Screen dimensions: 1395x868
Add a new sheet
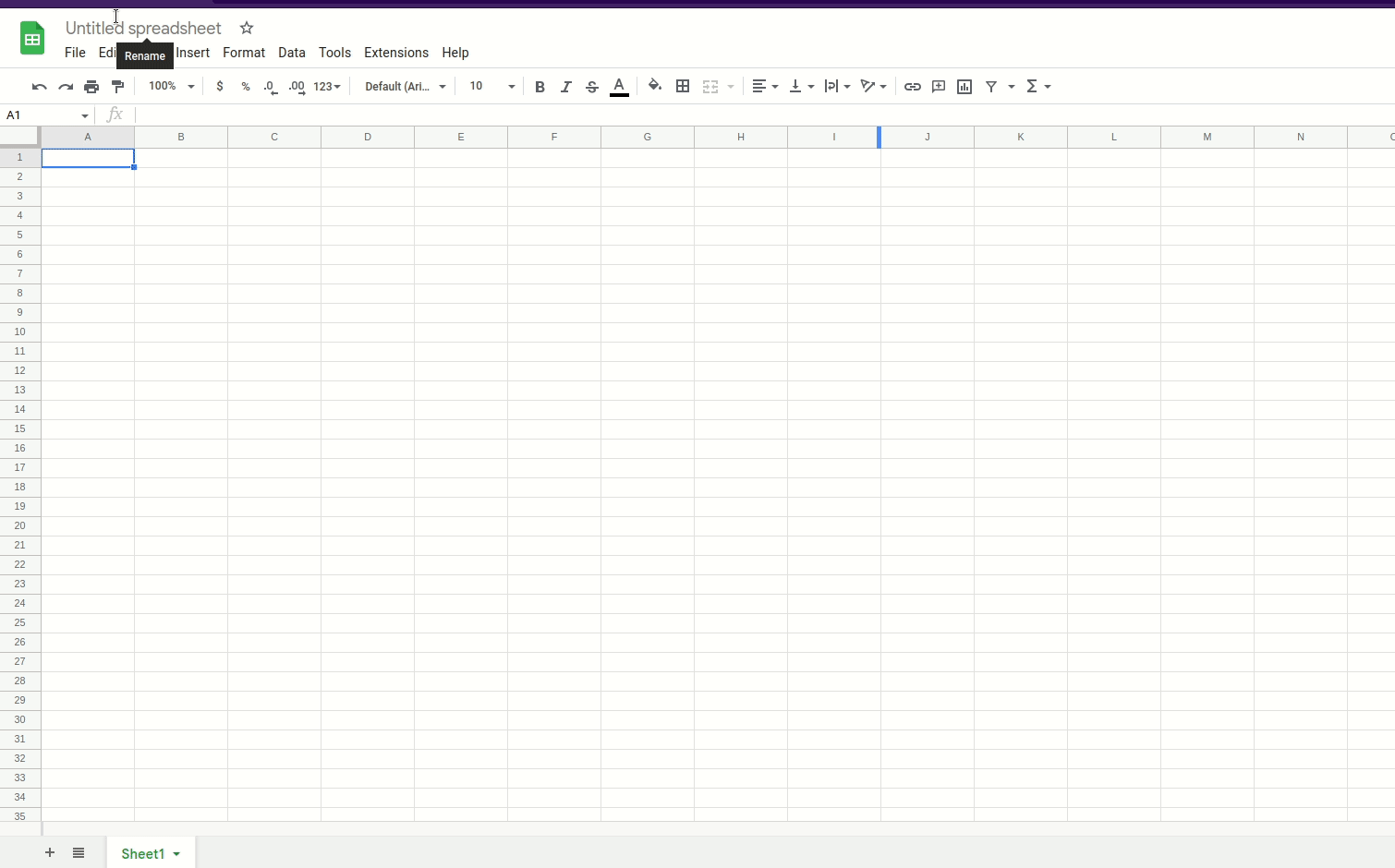click(x=50, y=853)
